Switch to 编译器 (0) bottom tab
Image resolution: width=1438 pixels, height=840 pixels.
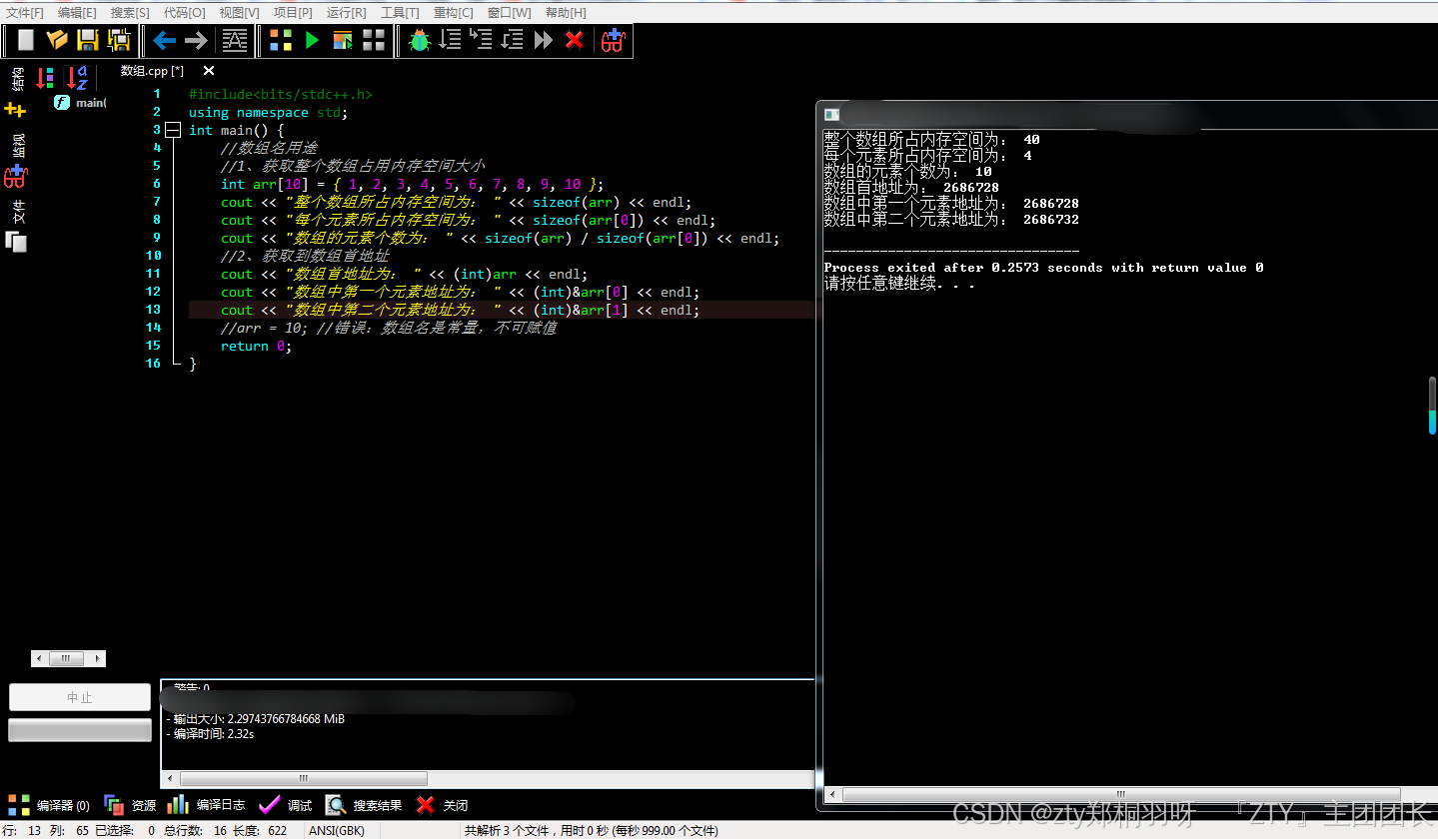tap(49, 805)
